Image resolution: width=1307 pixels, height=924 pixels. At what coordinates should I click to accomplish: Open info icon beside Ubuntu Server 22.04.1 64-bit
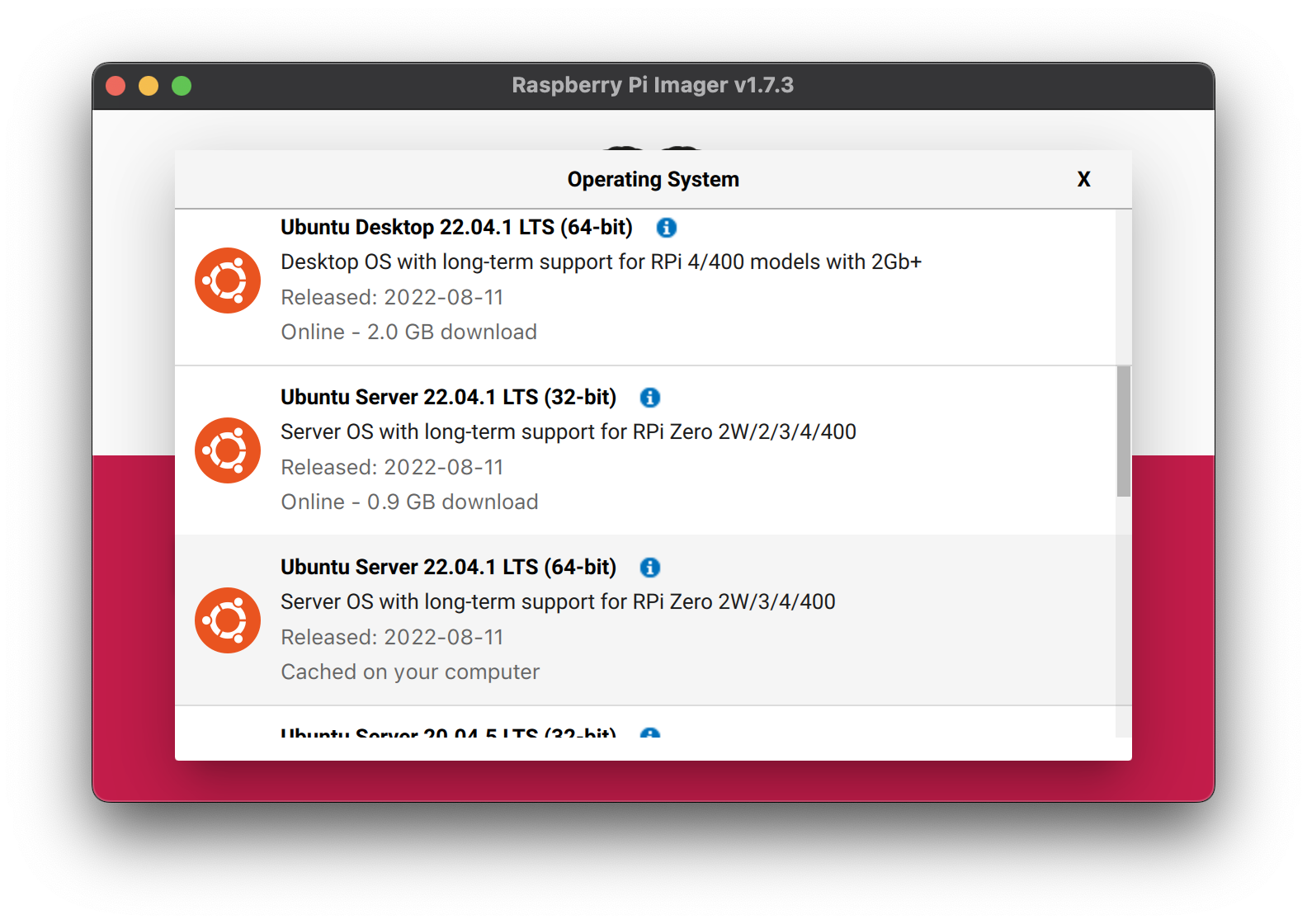point(650,568)
